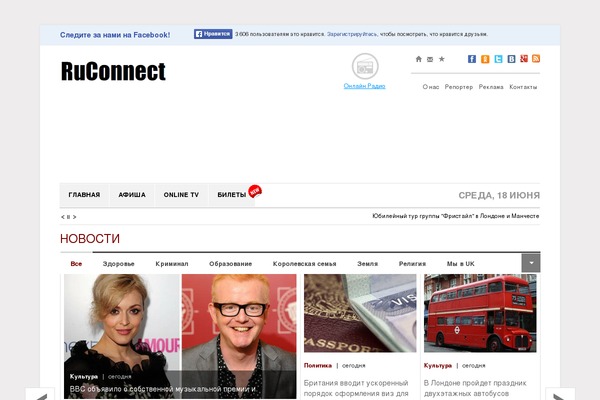Click the envelope mail icon
The height and width of the screenshot is (400, 600).
[430, 59]
